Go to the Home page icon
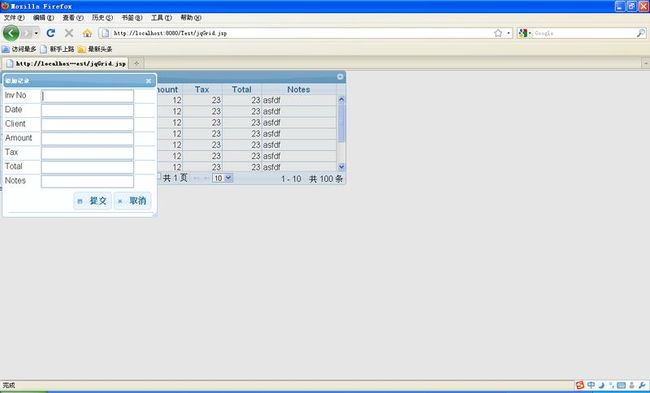This screenshot has height=393, width=650. tap(87, 33)
